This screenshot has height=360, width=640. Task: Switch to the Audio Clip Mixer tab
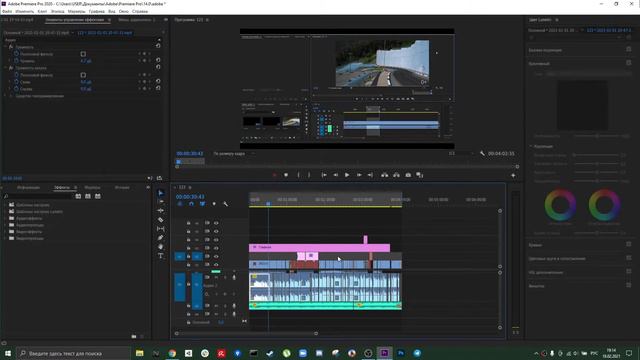[x=137, y=20]
